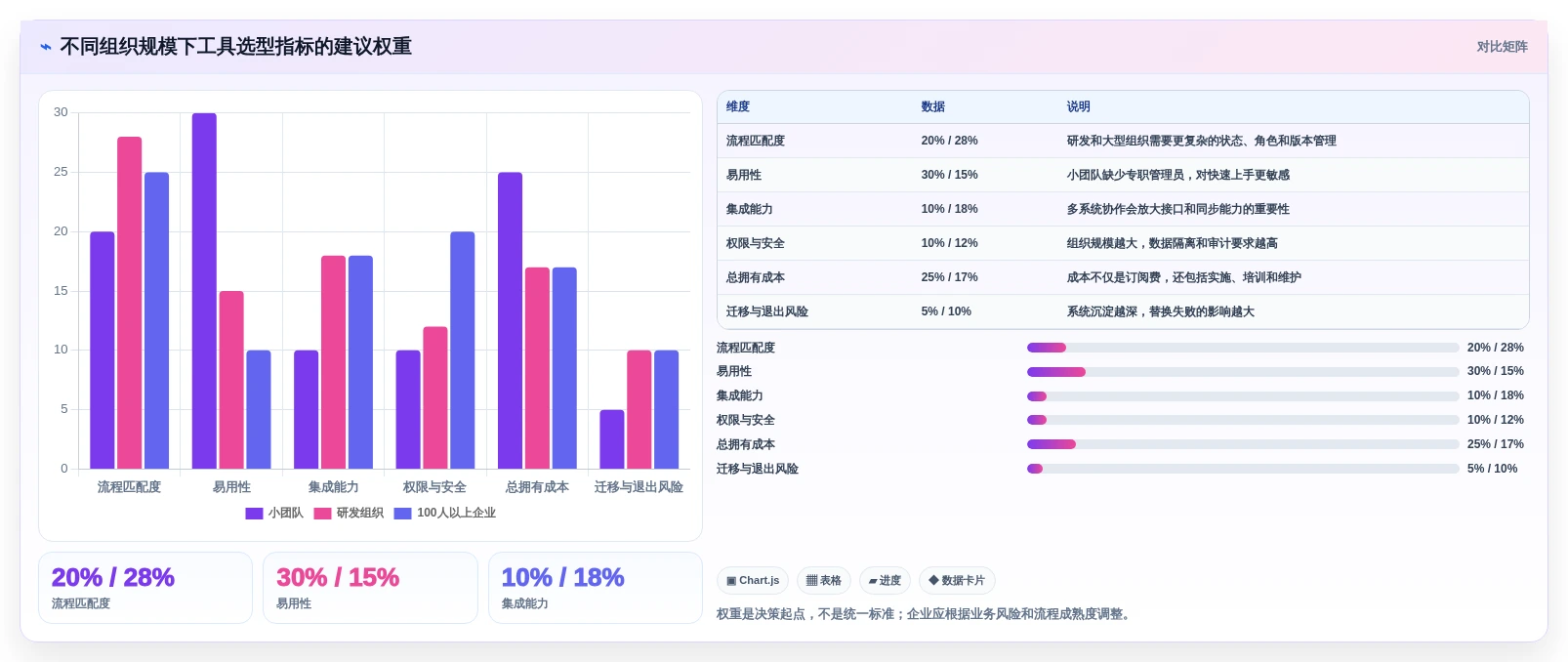Click x-axis label 迁移与退出风险

click(x=639, y=487)
